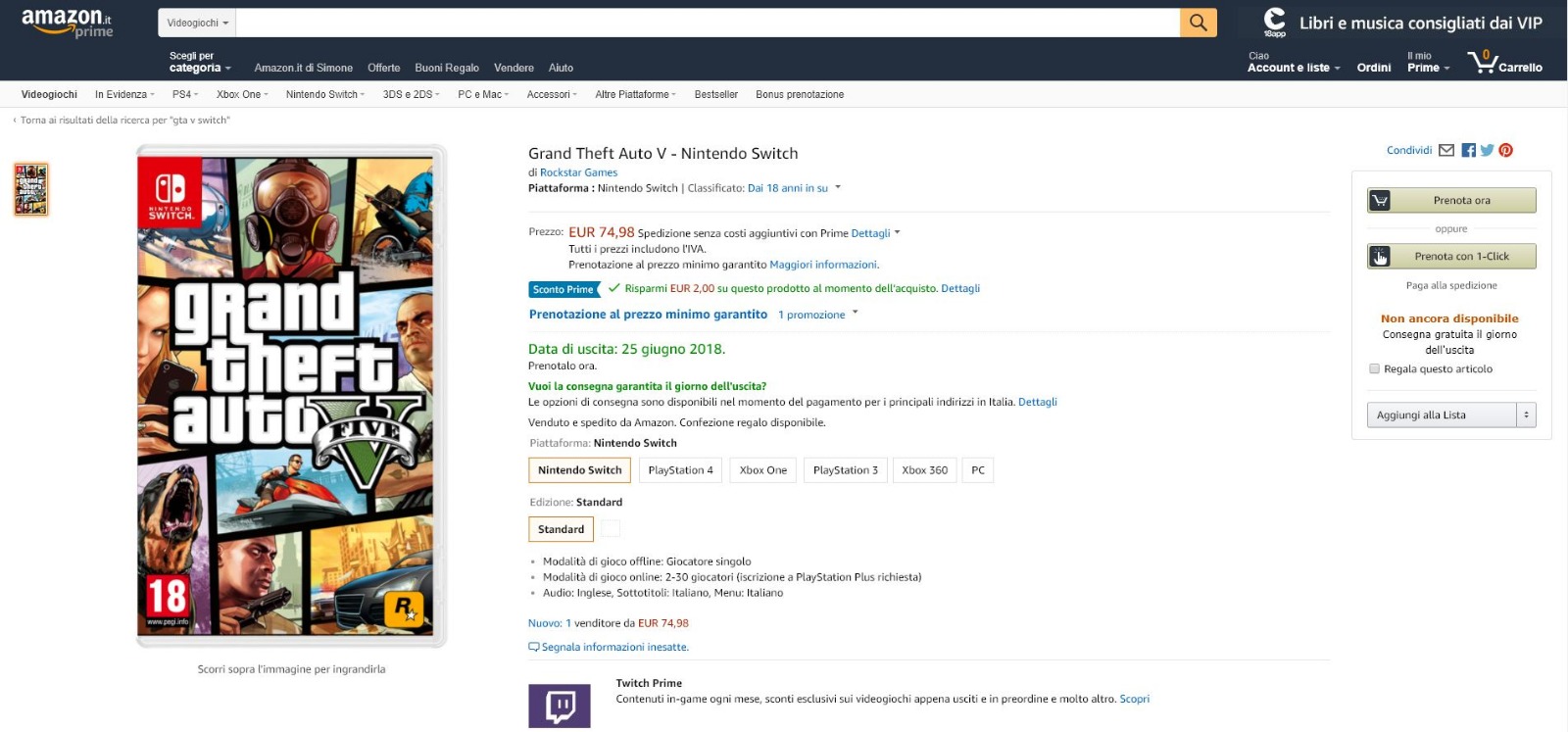Open the Videogiochi search category dropdown
Image resolution: width=1568 pixels, height=732 pixels.
pyautogui.click(x=197, y=23)
